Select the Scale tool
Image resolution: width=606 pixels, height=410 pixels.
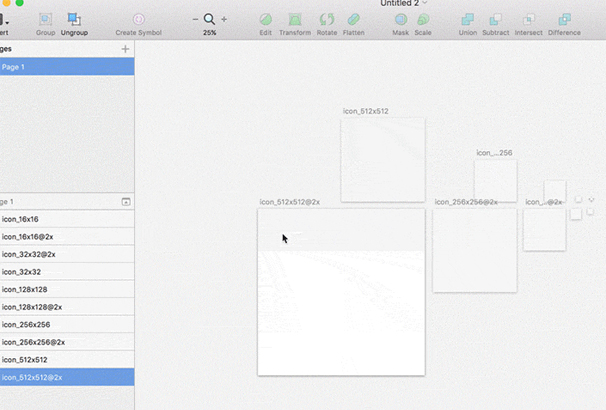tap(423, 20)
